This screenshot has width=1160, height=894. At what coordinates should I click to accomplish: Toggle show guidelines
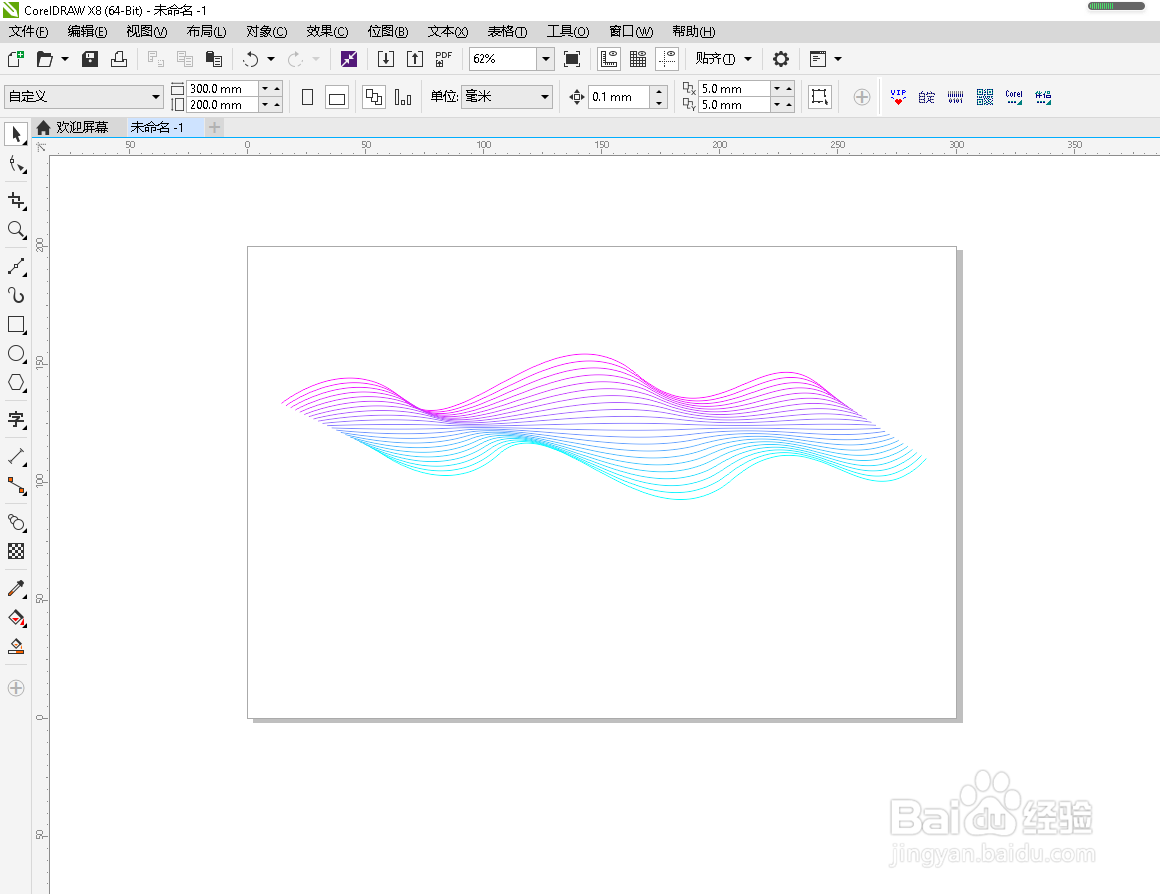[667, 59]
